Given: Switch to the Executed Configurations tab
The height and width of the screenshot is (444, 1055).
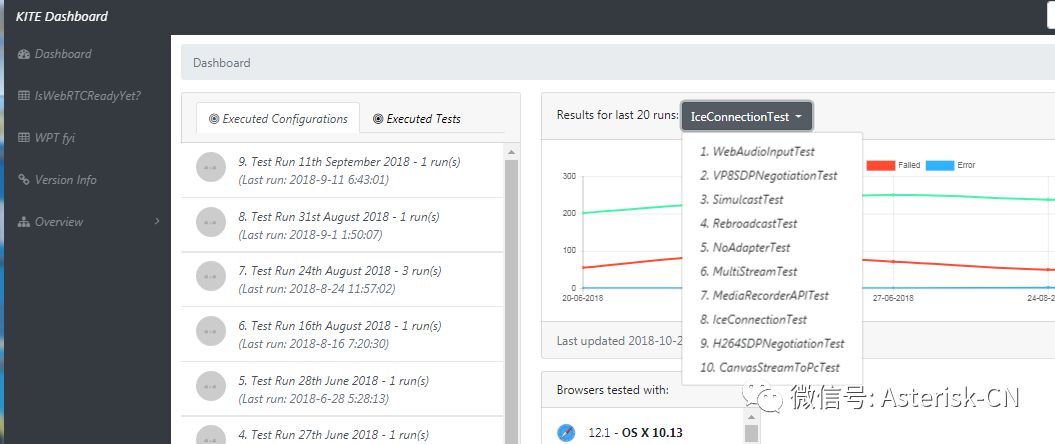Looking at the screenshot, I should click(x=277, y=119).
